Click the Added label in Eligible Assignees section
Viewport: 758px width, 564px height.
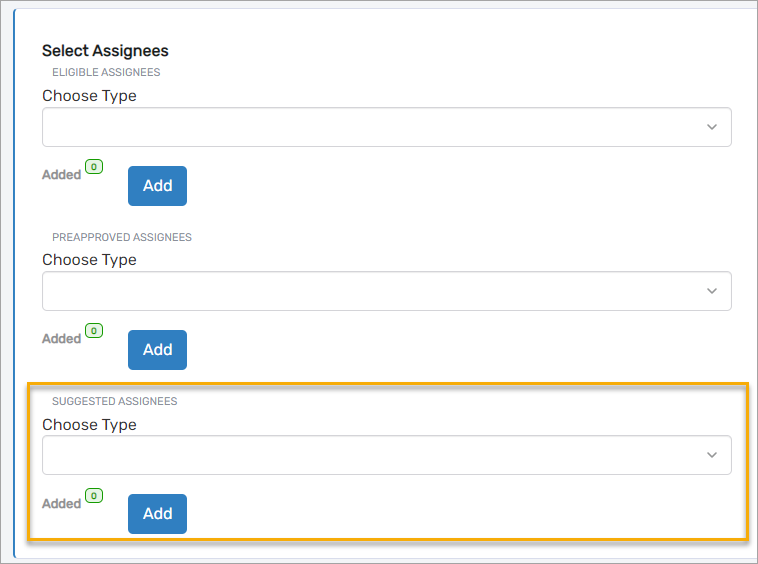(61, 175)
